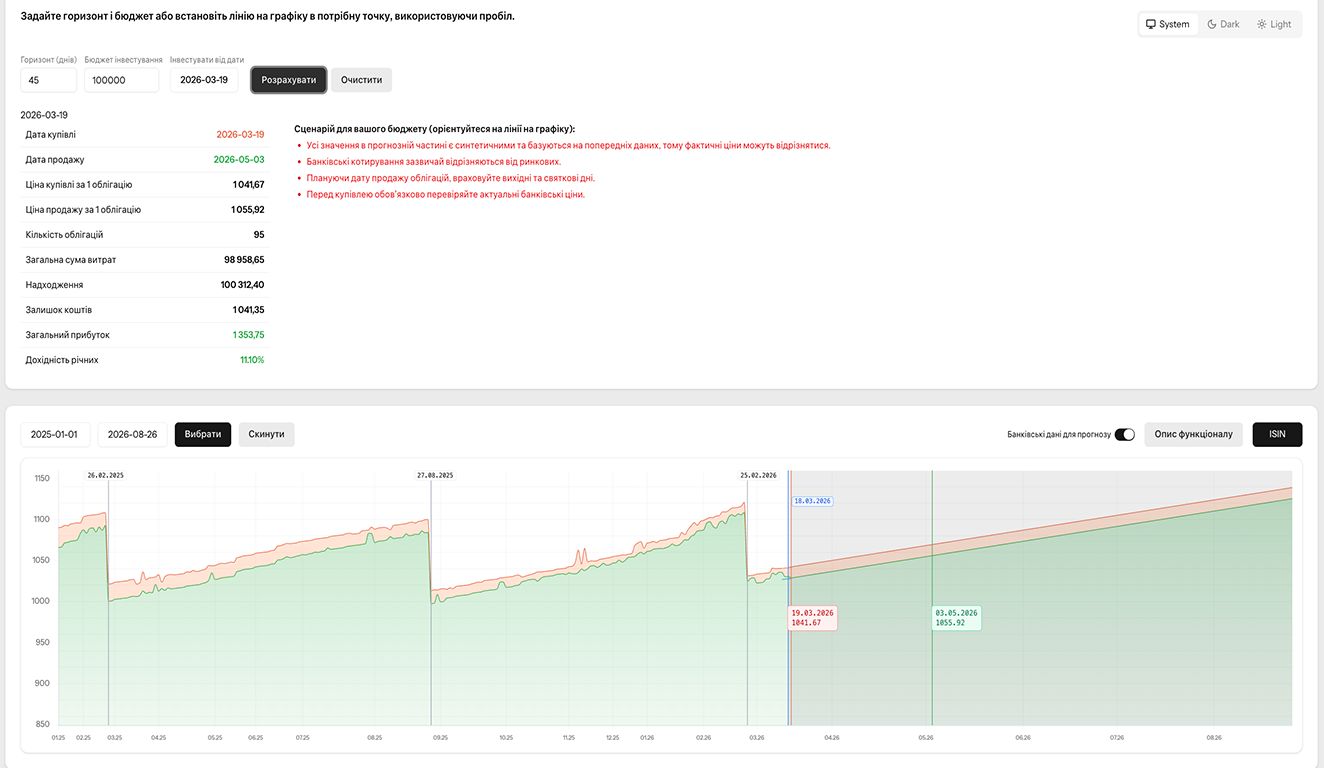Disable Банківські дані для прогнозу toggle

(1123, 434)
